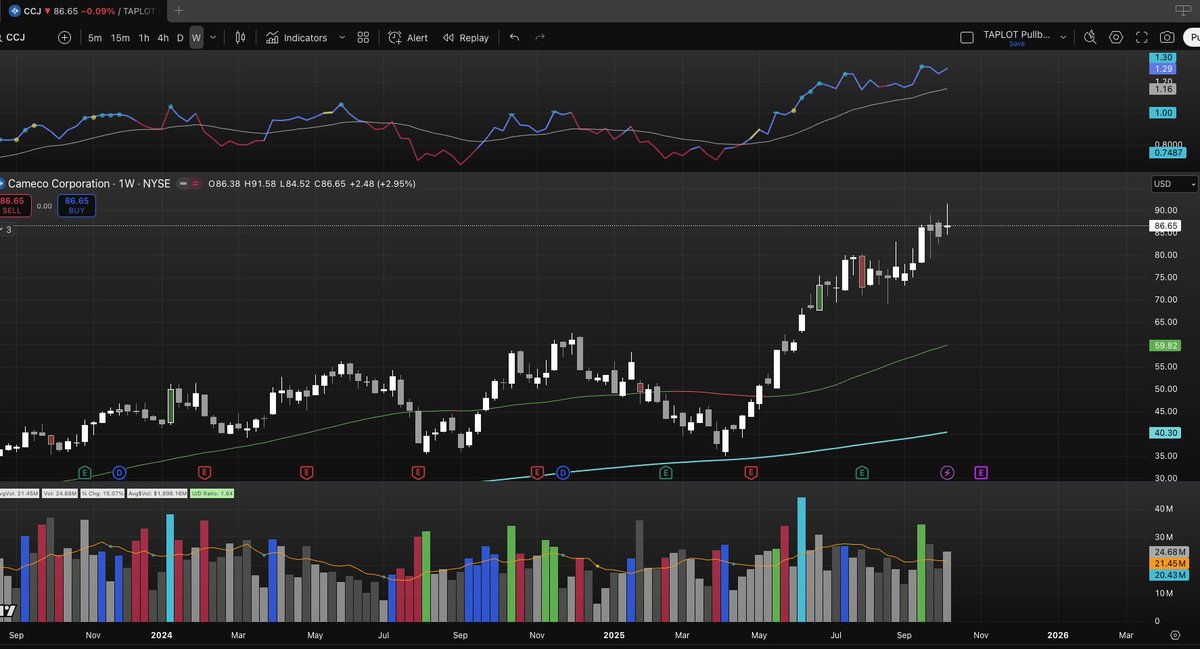
Task: Expand the layout dropdown chevron next to TAPLOT Pullb...
Action: click(1061, 37)
